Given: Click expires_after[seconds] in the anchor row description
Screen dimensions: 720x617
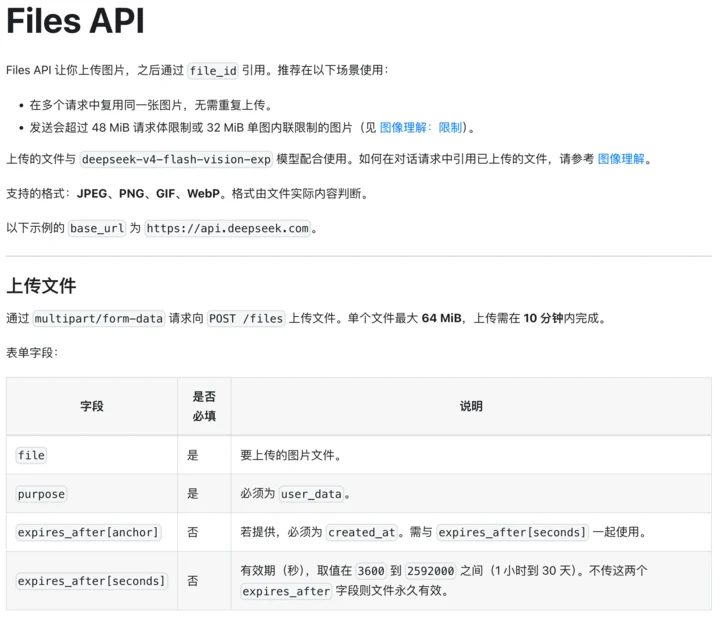Looking at the screenshot, I should [512, 533].
